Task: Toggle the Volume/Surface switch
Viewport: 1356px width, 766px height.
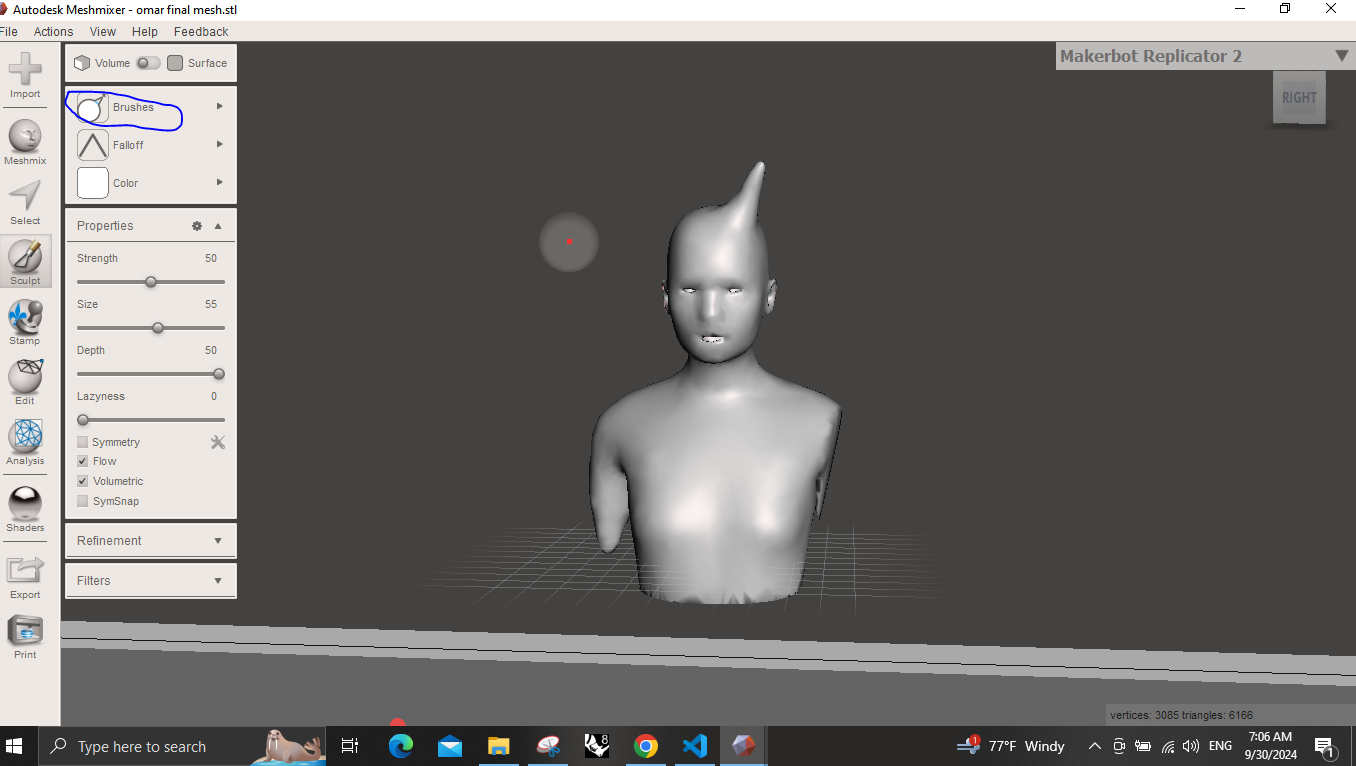Action: click(148, 63)
